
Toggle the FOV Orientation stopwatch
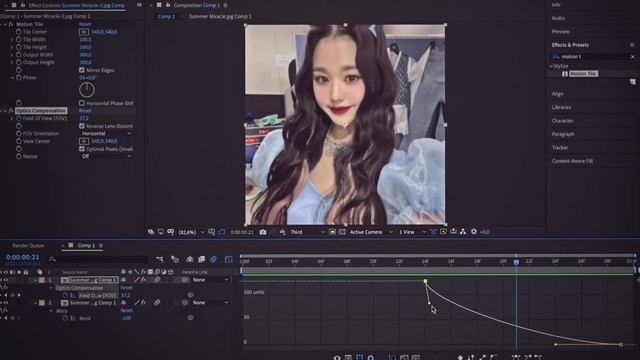(x=19, y=133)
